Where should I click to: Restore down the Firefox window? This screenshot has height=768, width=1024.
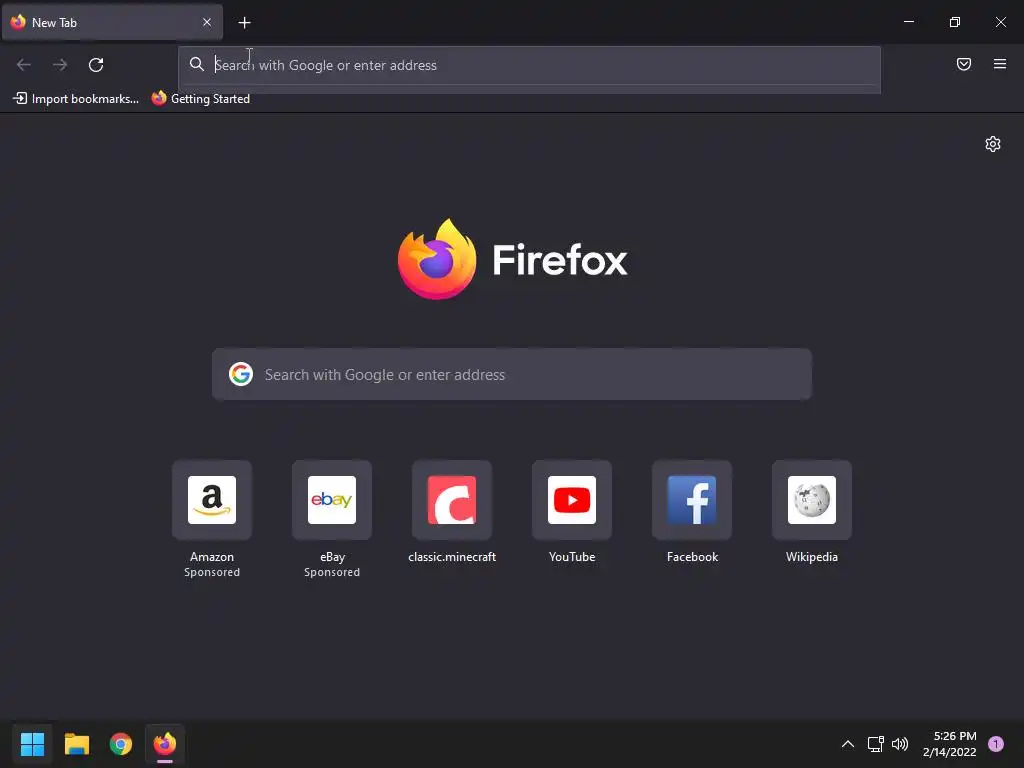(x=955, y=22)
